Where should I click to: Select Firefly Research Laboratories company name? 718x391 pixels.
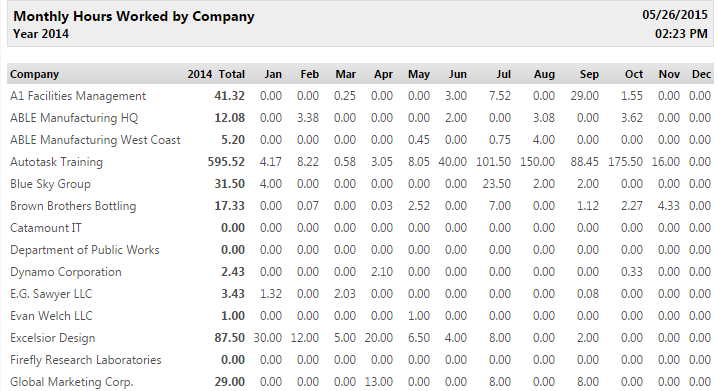pyautogui.click(x=86, y=360)
